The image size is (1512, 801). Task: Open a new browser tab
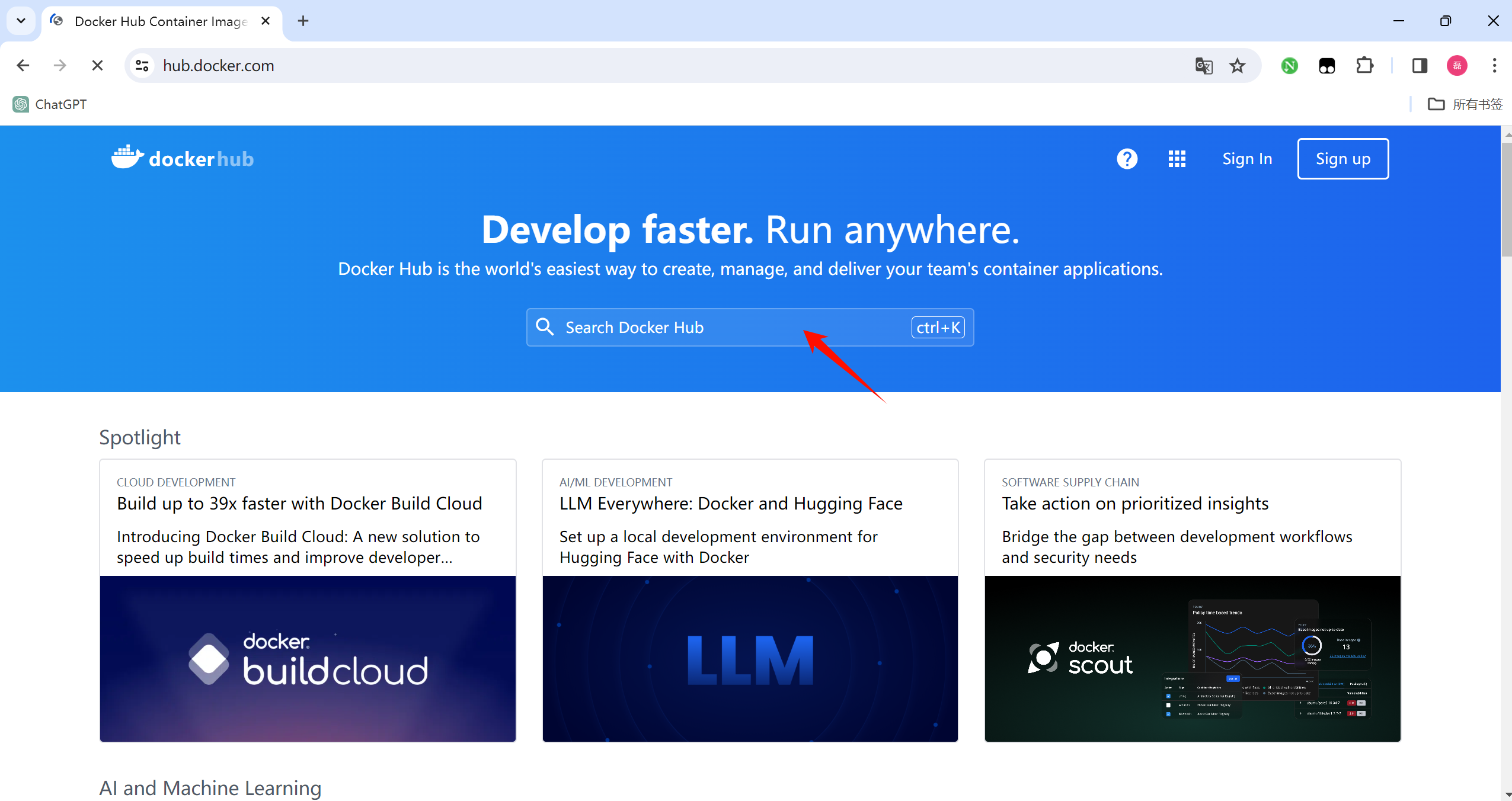[x=303, y=21]
